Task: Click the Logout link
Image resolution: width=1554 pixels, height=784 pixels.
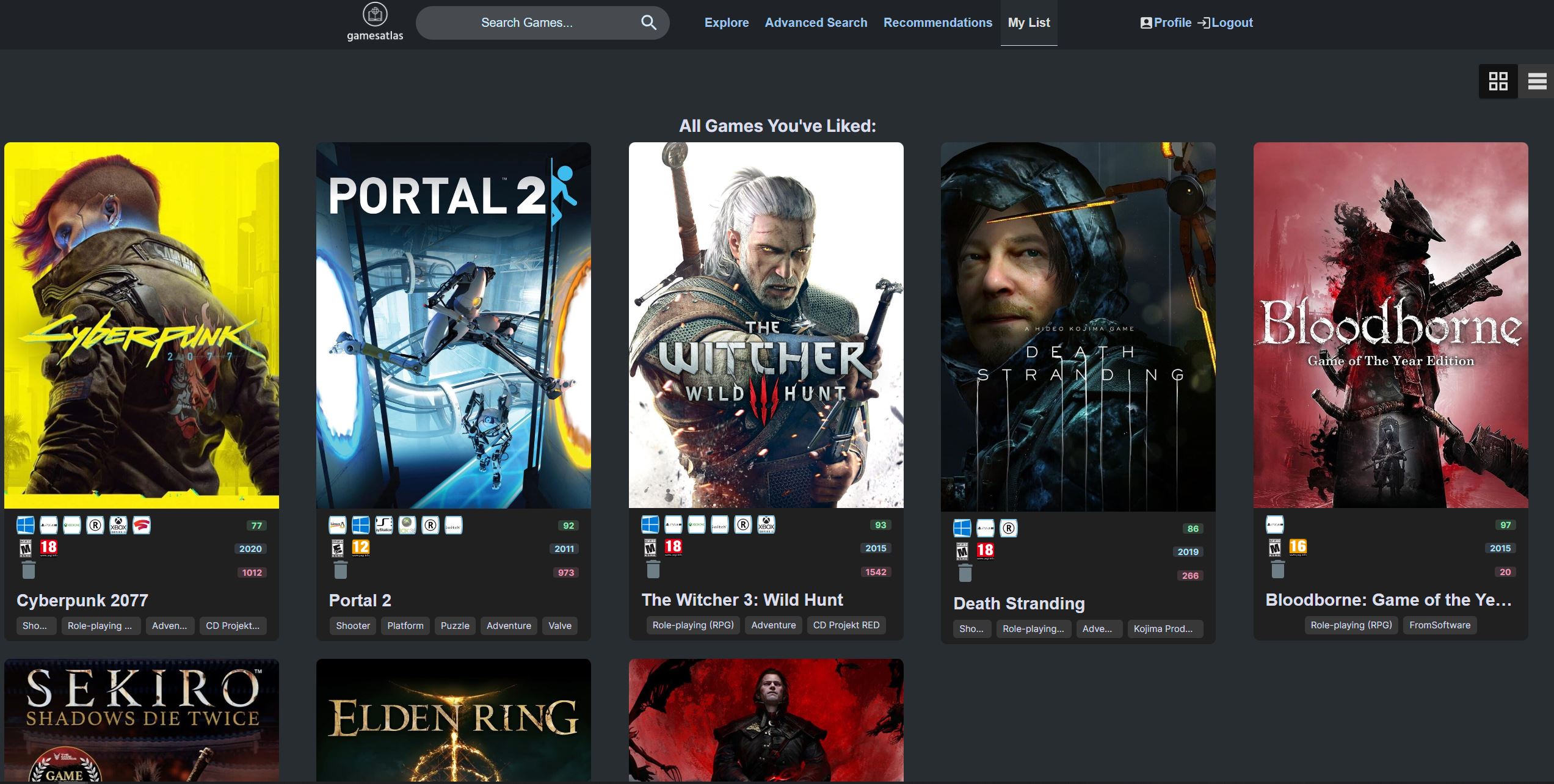Action: pos(1225,23)
